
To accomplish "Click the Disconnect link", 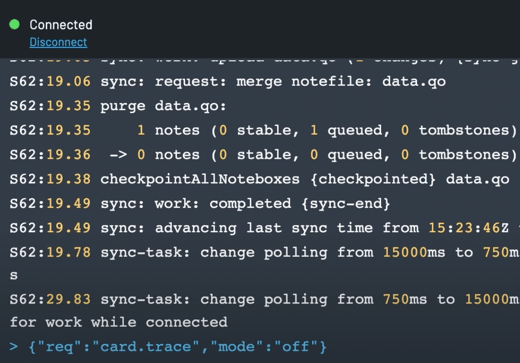I will tap(58, 42).
